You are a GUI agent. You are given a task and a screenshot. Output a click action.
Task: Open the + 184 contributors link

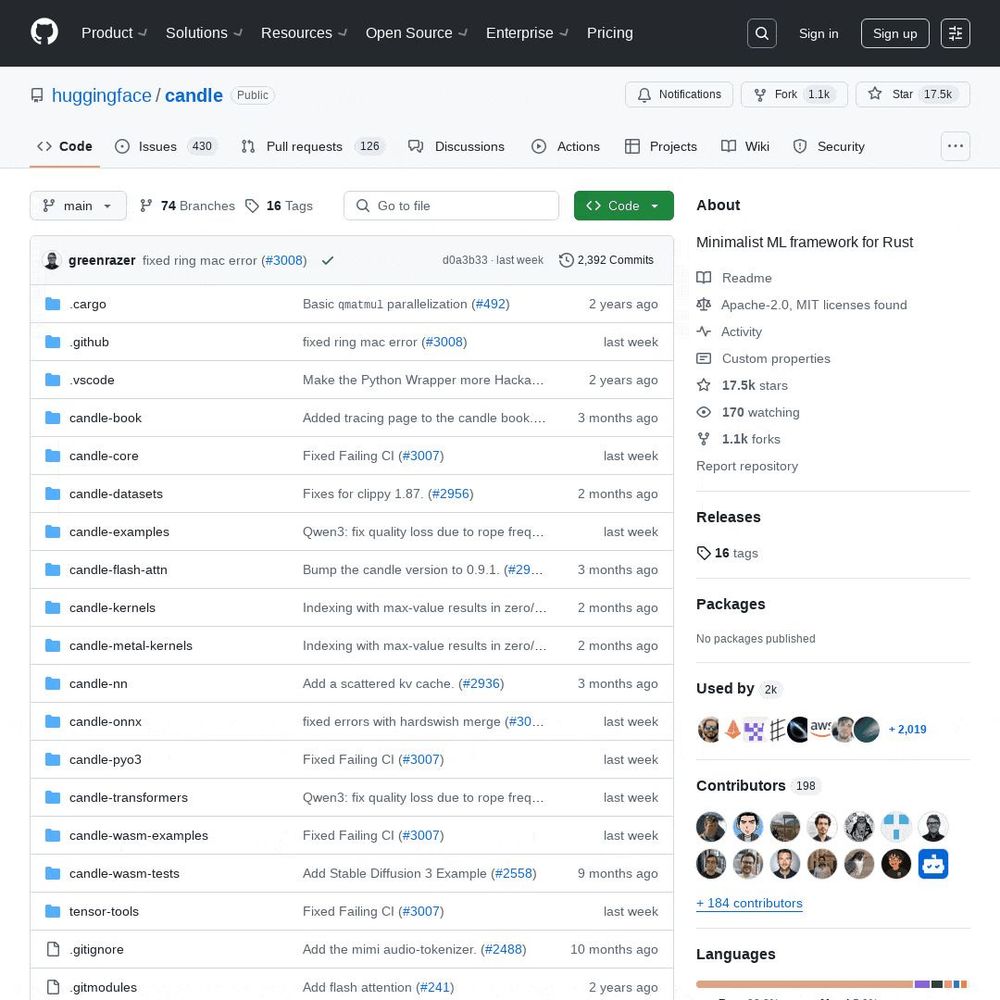pos(749,903)
